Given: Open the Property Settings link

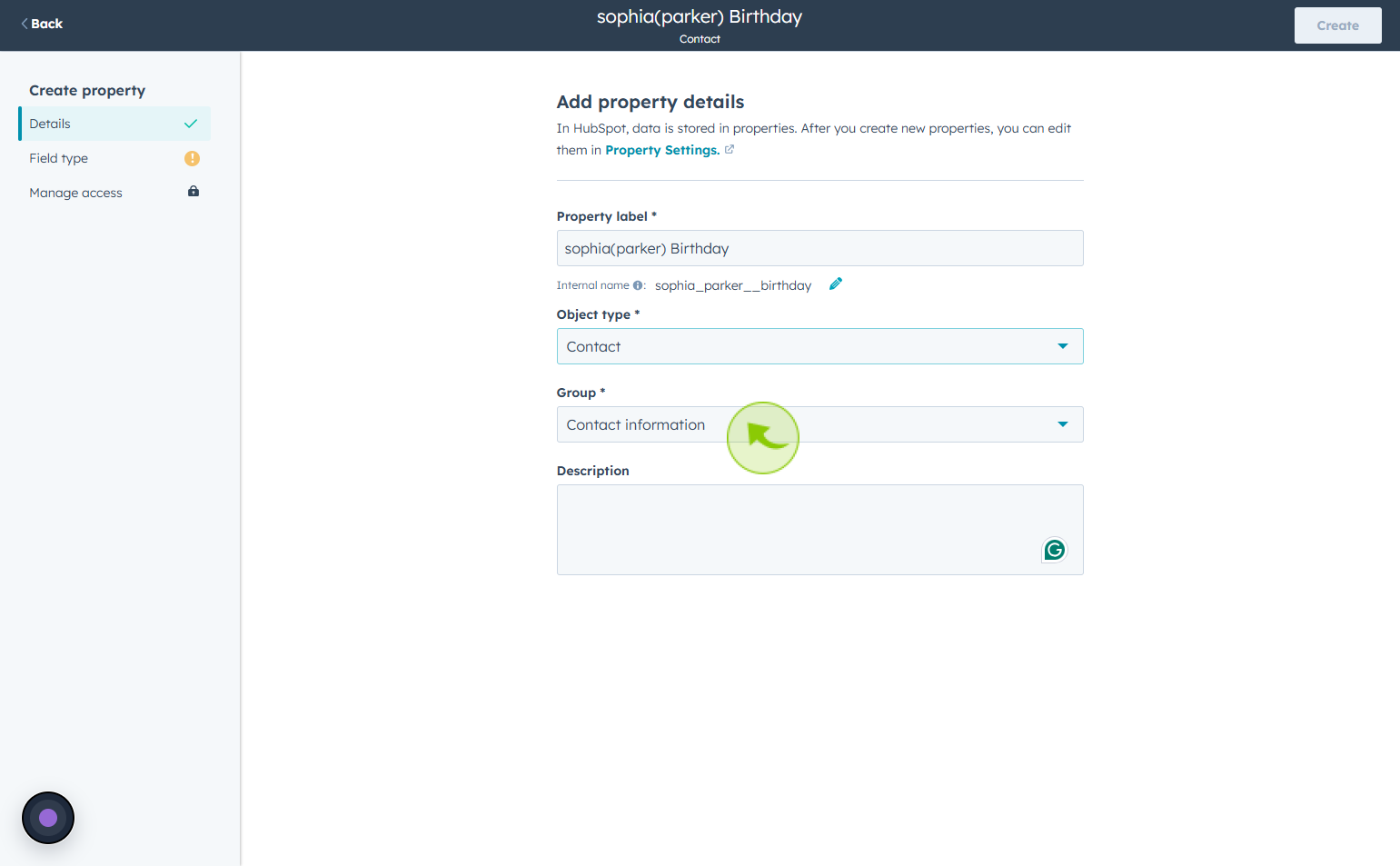Looking at the screenshot, I should (662, 150).
